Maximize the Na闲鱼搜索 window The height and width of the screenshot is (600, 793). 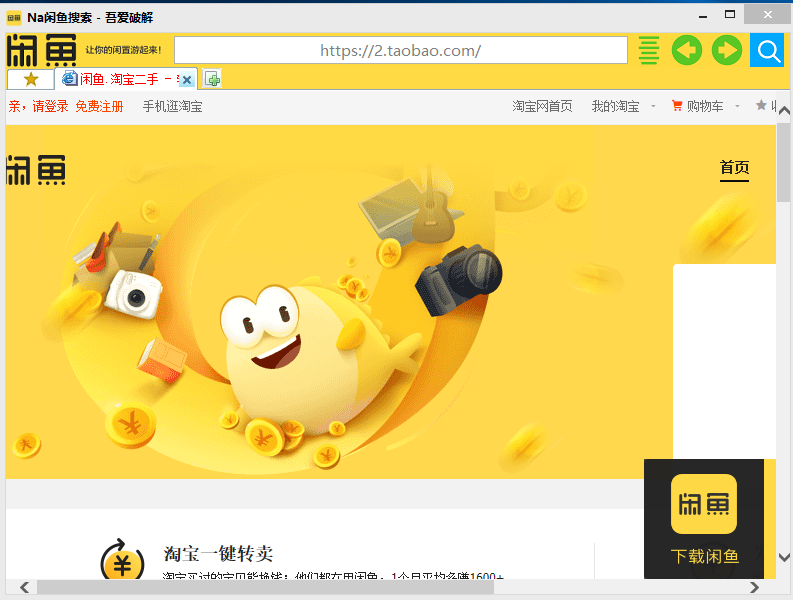pyautogui.click(x=730, y=14)
